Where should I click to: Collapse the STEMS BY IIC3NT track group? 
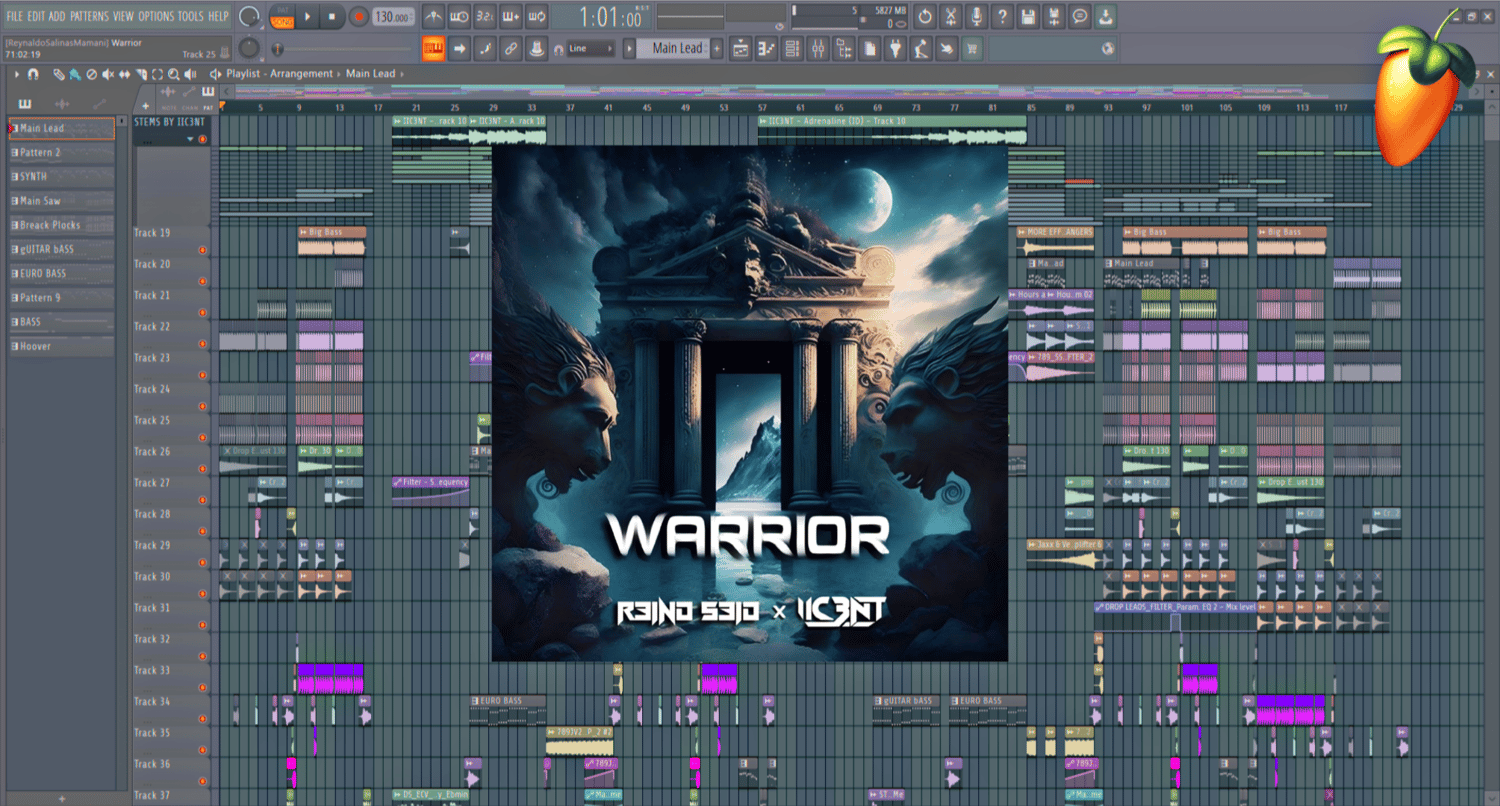coord(190,139)
